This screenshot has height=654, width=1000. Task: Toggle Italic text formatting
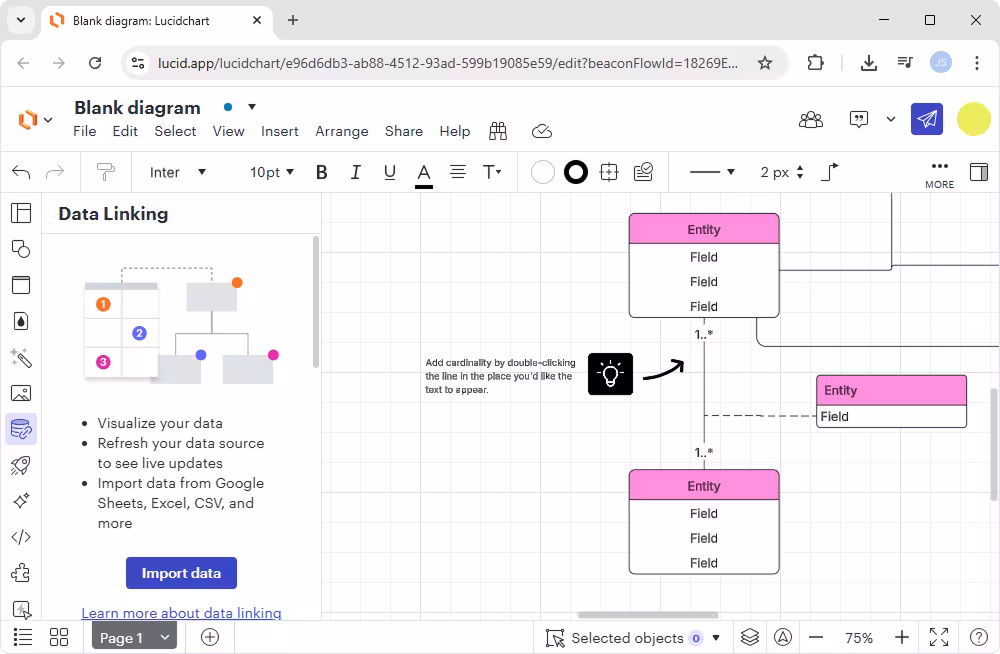[x=355, y=172]
